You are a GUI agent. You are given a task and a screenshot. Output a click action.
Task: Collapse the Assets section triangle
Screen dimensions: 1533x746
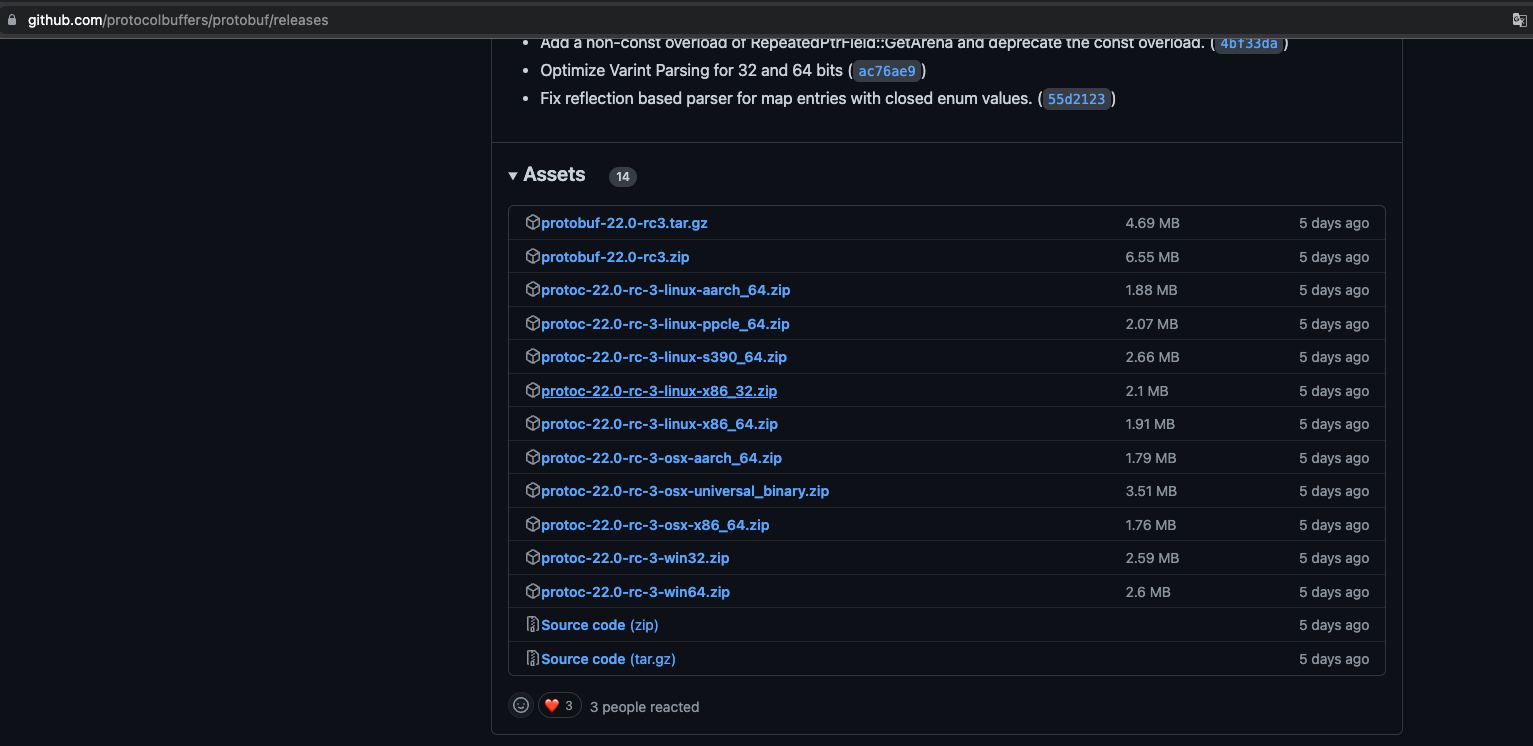513,176
